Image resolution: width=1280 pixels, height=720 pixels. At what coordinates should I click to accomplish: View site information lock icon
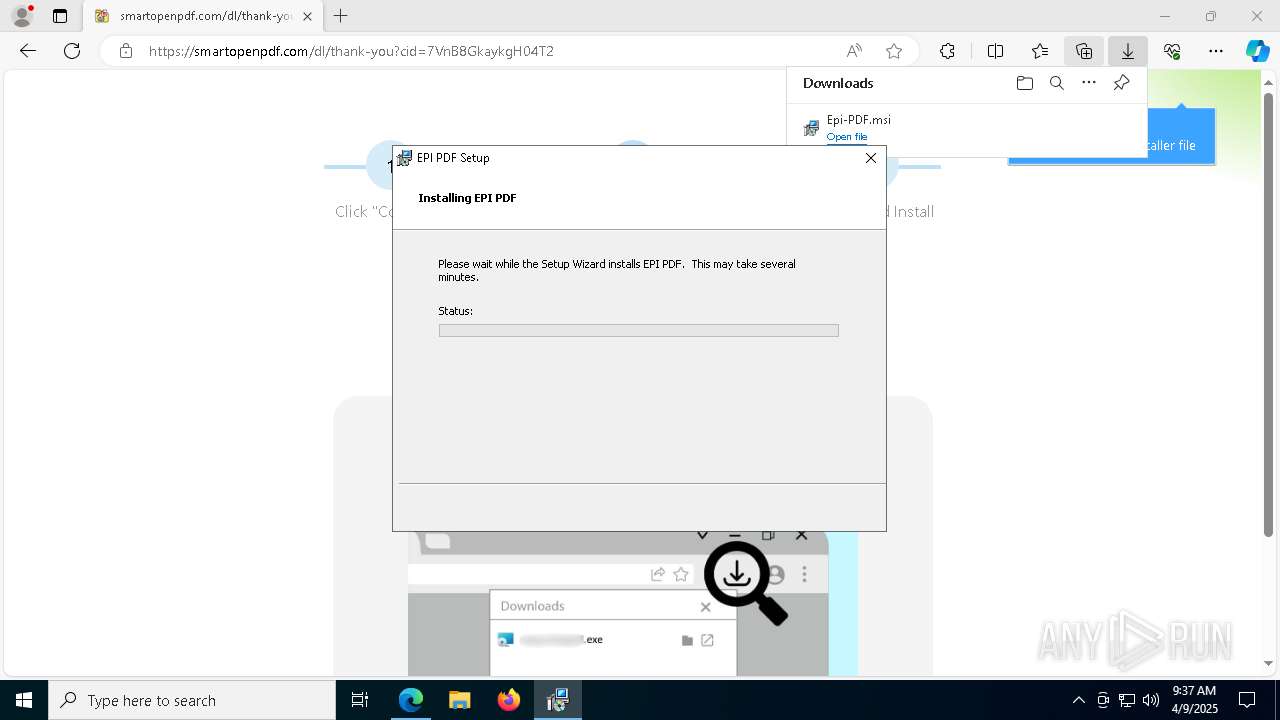126,51
